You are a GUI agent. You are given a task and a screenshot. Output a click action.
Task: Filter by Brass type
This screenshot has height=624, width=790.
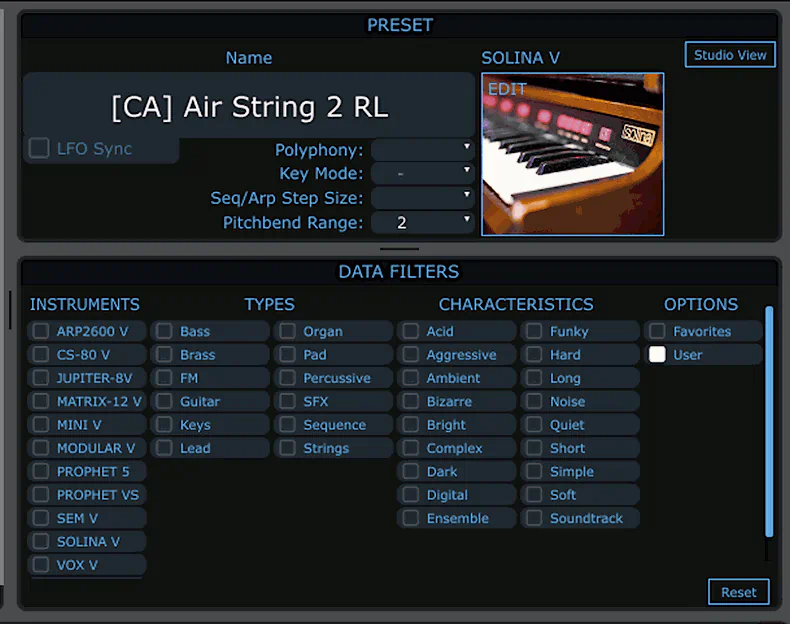[164, 355]
